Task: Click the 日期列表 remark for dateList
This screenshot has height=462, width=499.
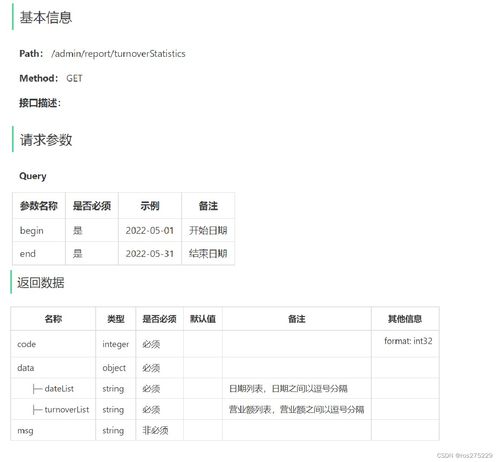Action: click(288, 389)
